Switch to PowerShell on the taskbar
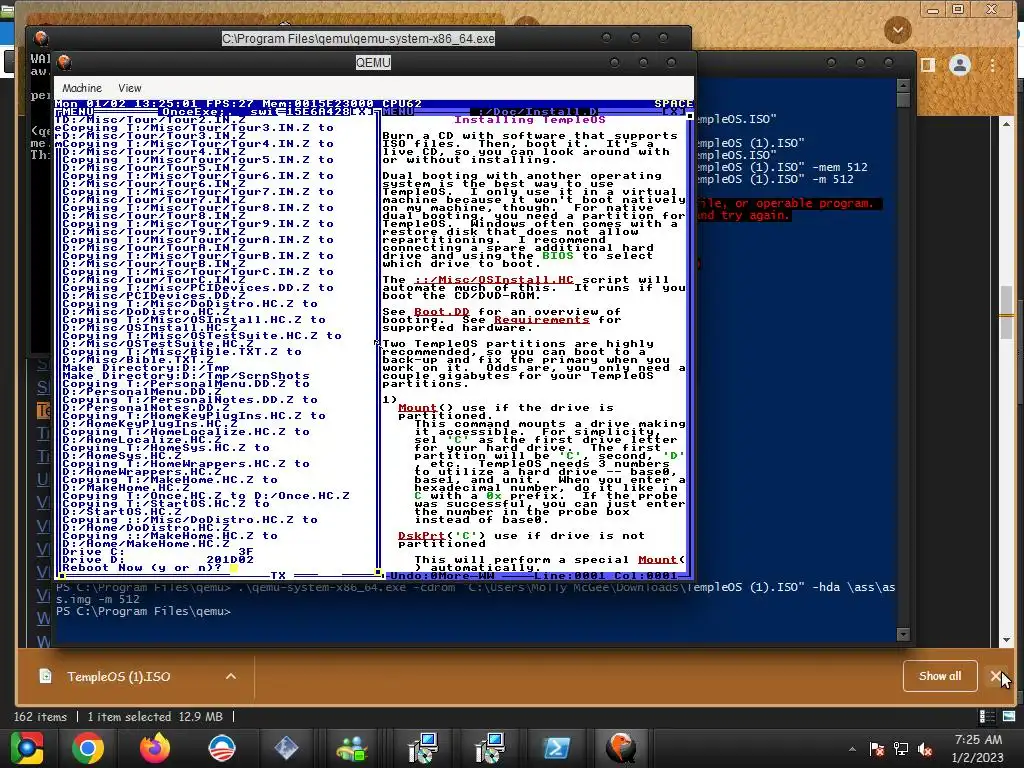This screenshot has width=1024, height=768. click(x=556, y=748)
